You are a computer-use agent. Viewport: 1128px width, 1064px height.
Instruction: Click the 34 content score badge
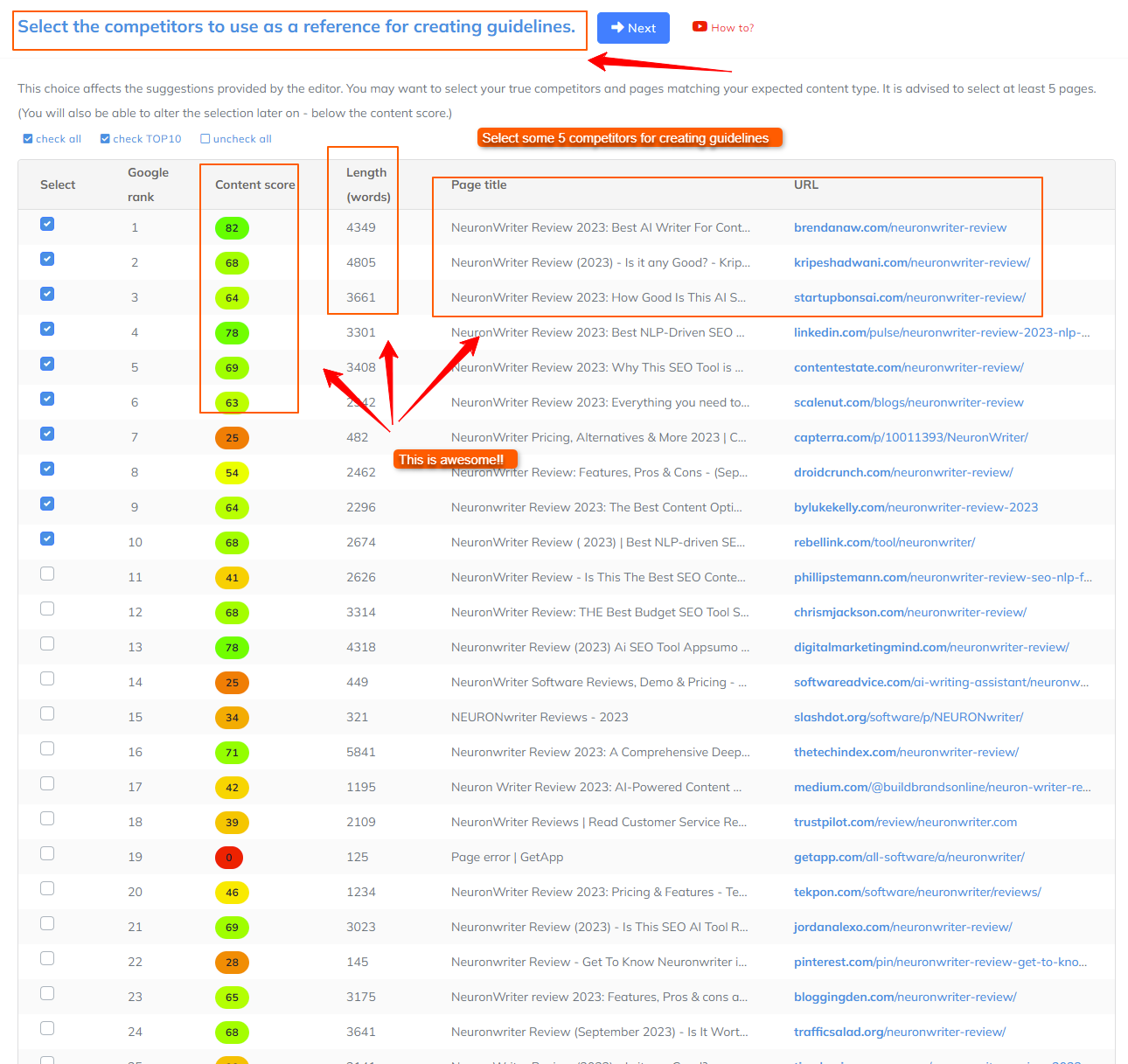(232, 718)
